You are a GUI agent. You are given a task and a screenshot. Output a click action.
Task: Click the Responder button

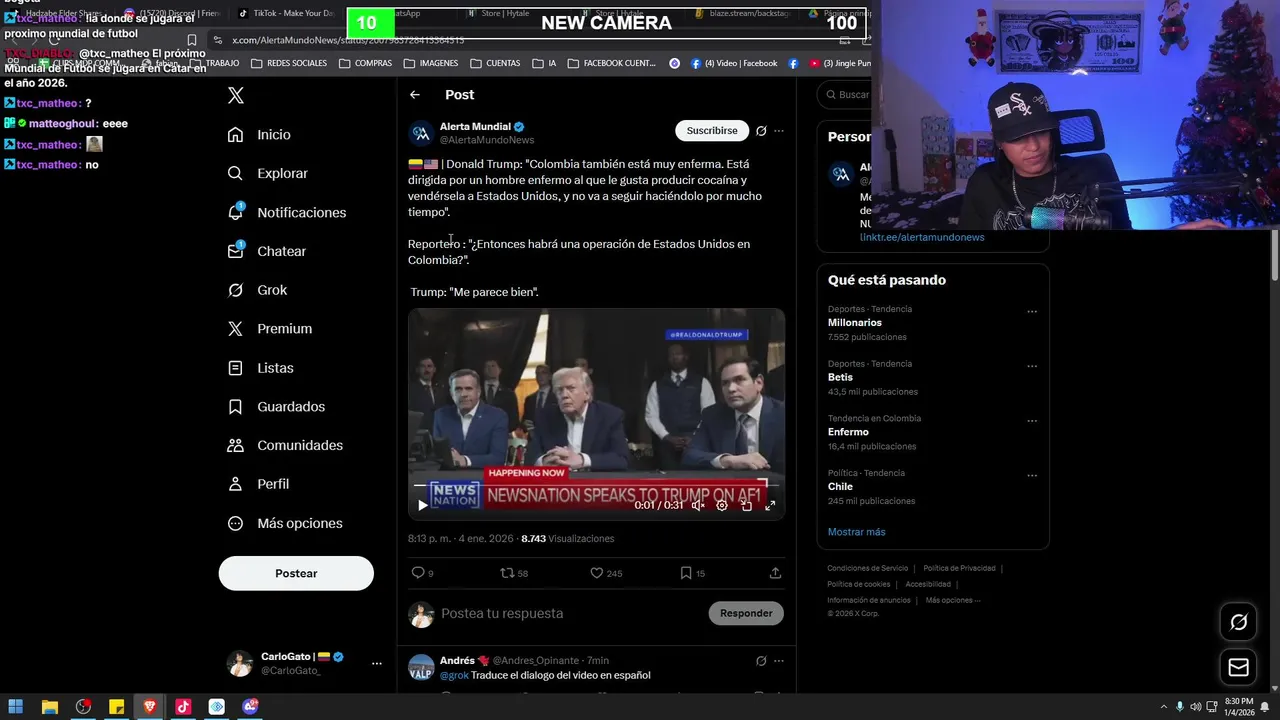point(746,614)
